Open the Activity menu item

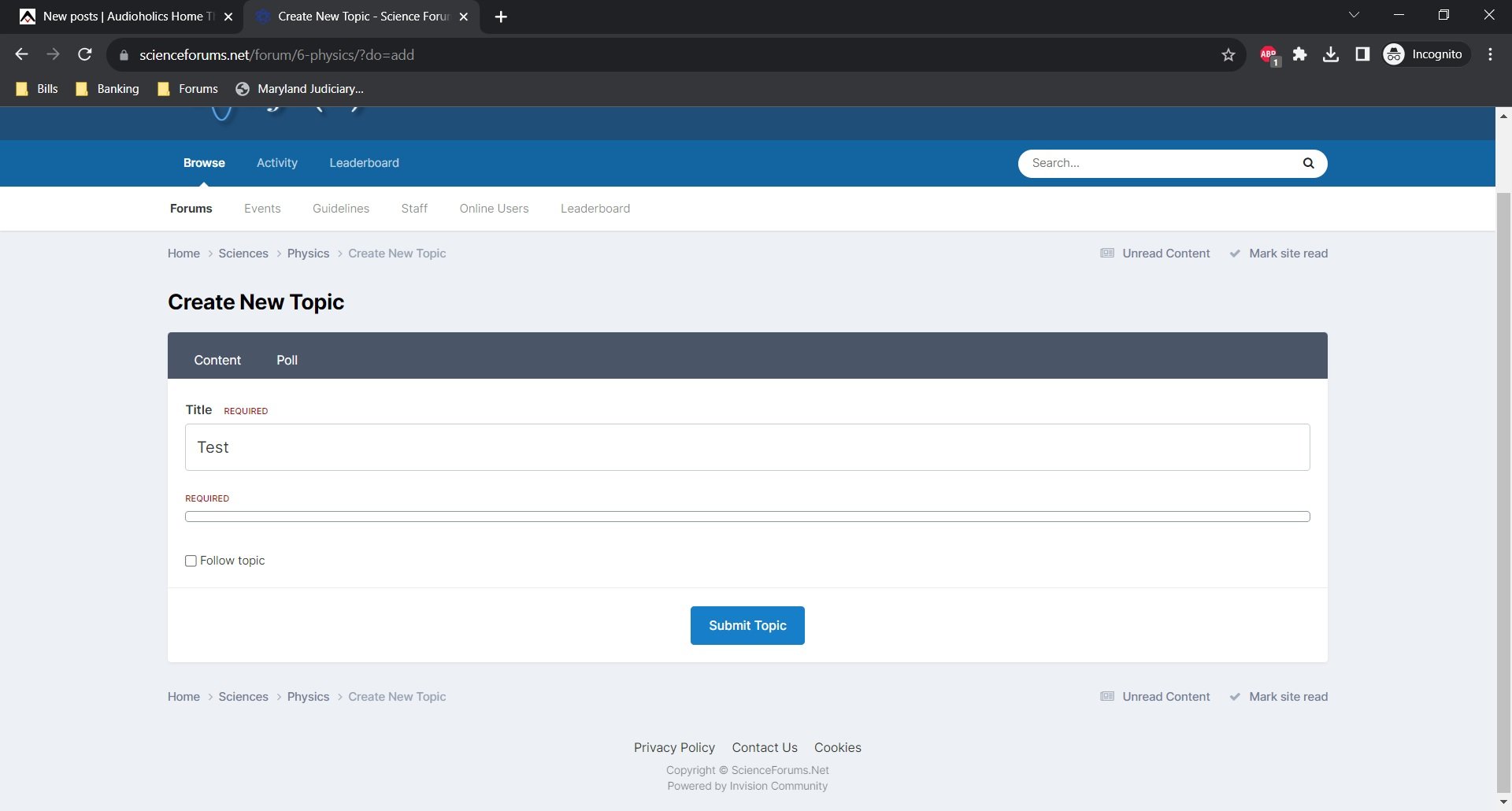(277, 163)
